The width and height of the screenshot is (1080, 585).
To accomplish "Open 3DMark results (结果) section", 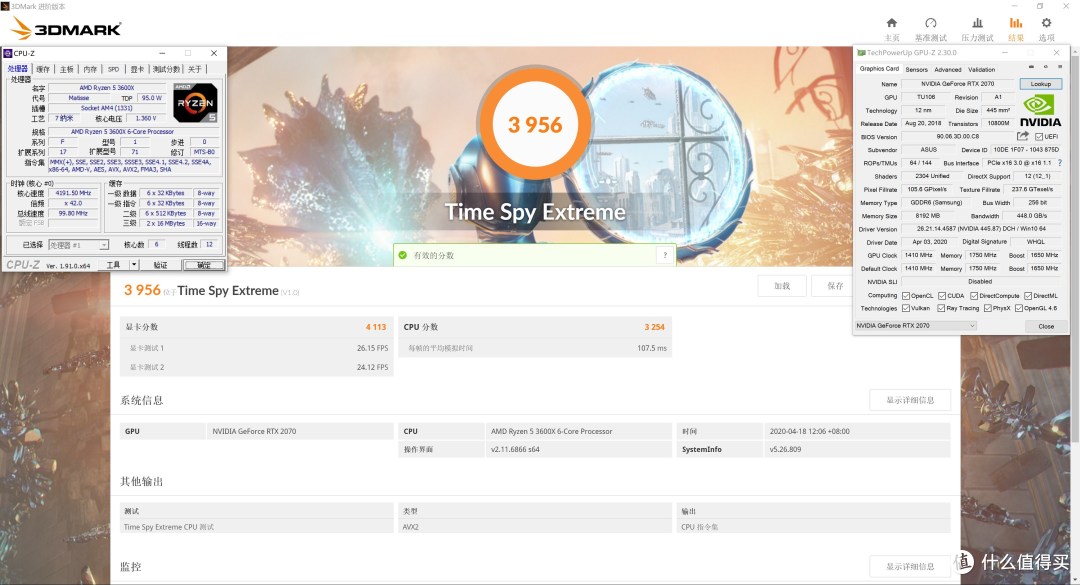I will (1015, 29).
